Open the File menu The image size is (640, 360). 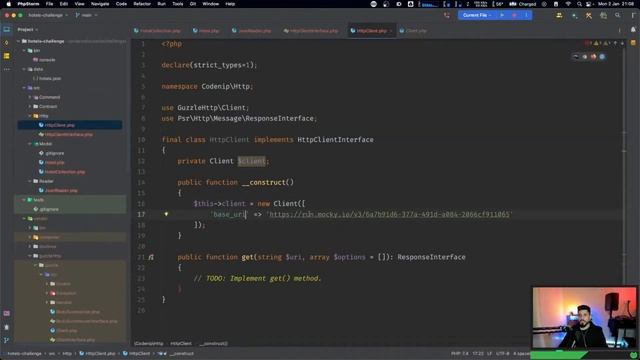pyautogui.click(x=49, y=4)
